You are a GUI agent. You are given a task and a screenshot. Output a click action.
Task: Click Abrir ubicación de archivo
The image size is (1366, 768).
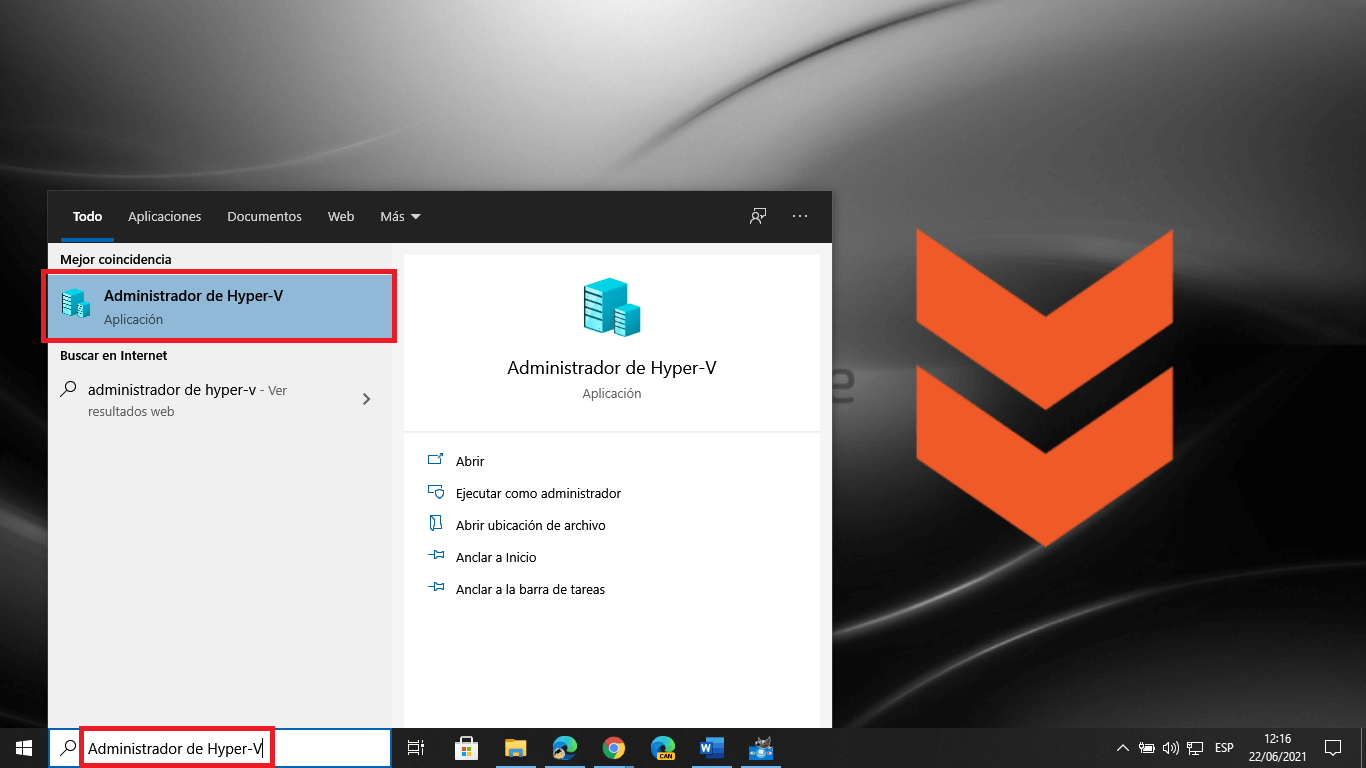coord(530,525)
